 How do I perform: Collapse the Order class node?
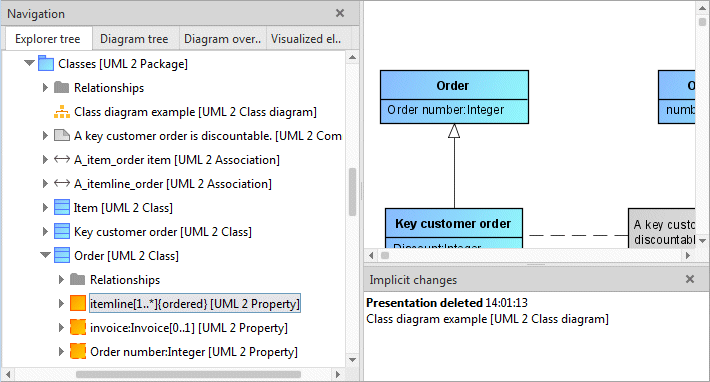tap(45, 255)
